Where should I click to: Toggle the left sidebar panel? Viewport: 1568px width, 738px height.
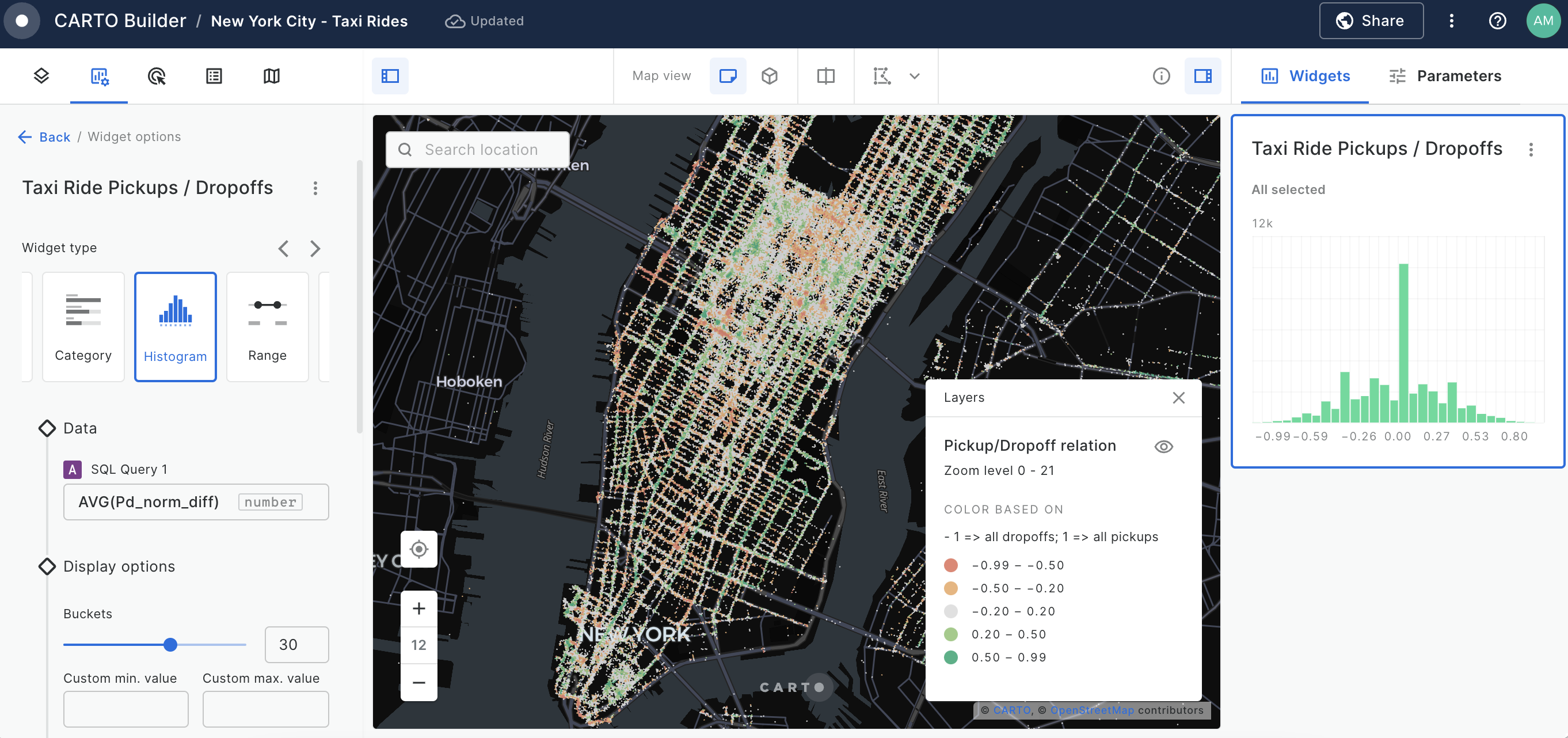click(x=390, y=76)
